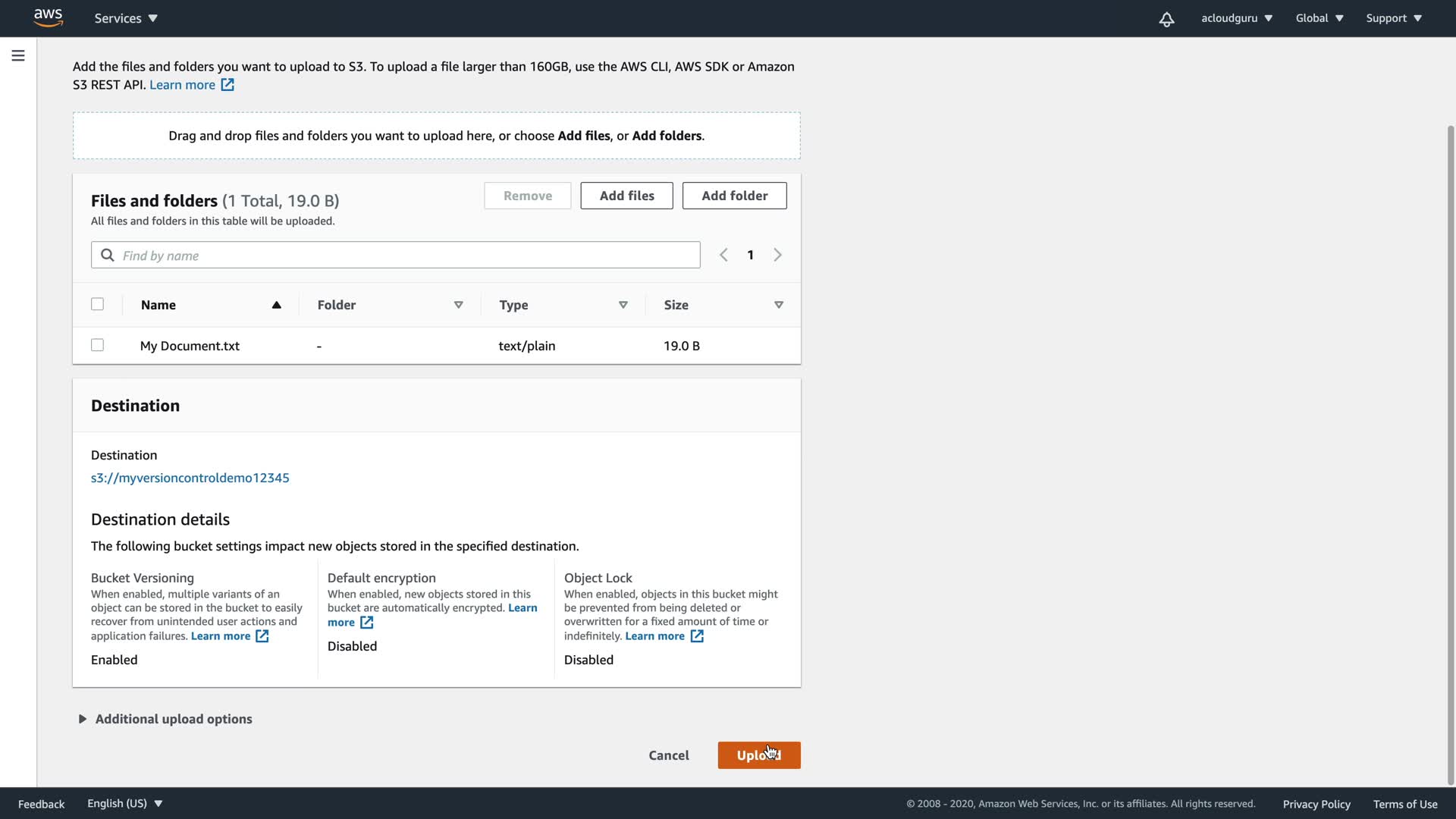Screen dimensions: 1456x819
Task: Focus the Find by name search field
Action: pyautogui.click(x=395, y=256)
